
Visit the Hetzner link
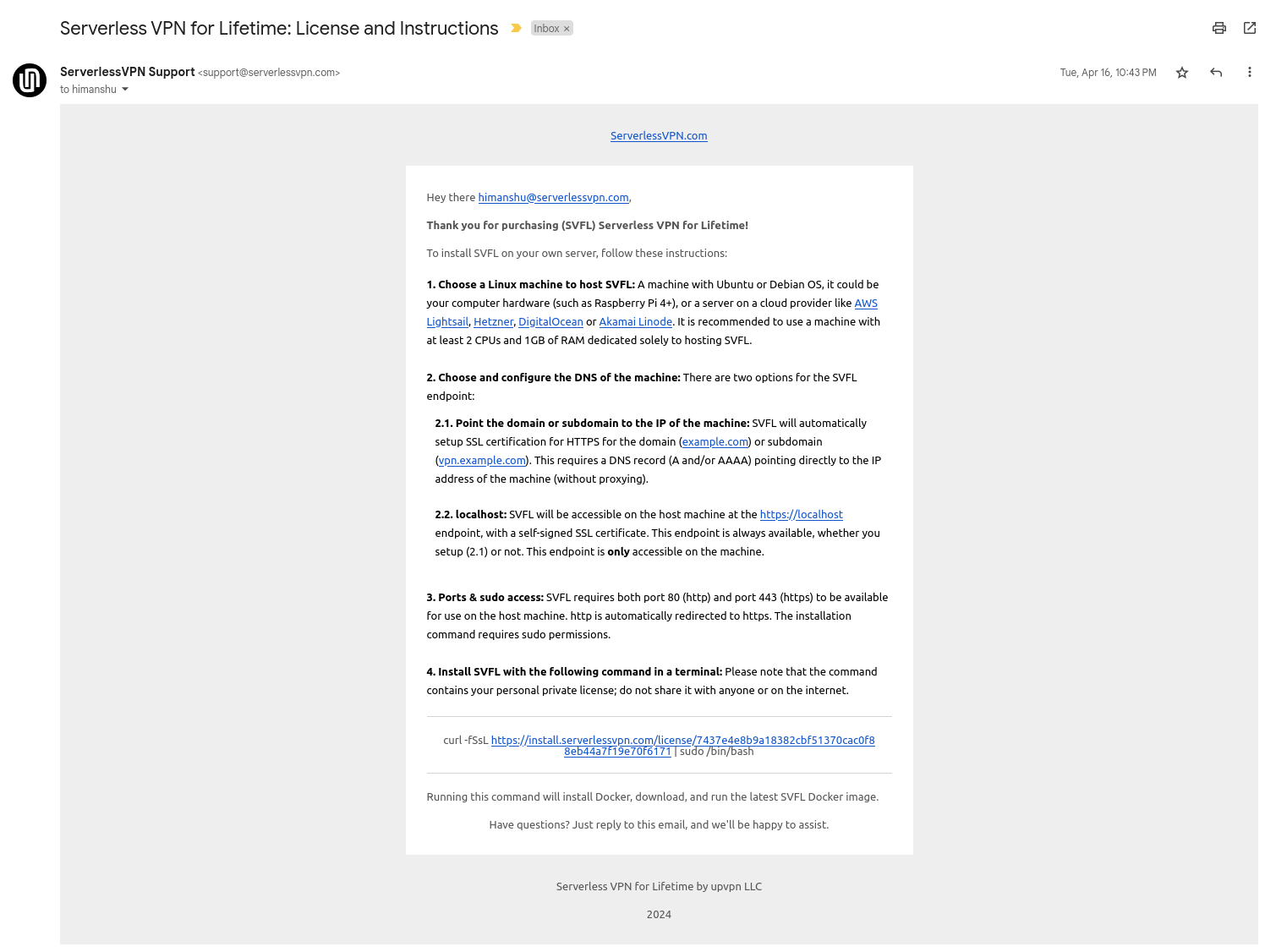click(x=493, y=321)
